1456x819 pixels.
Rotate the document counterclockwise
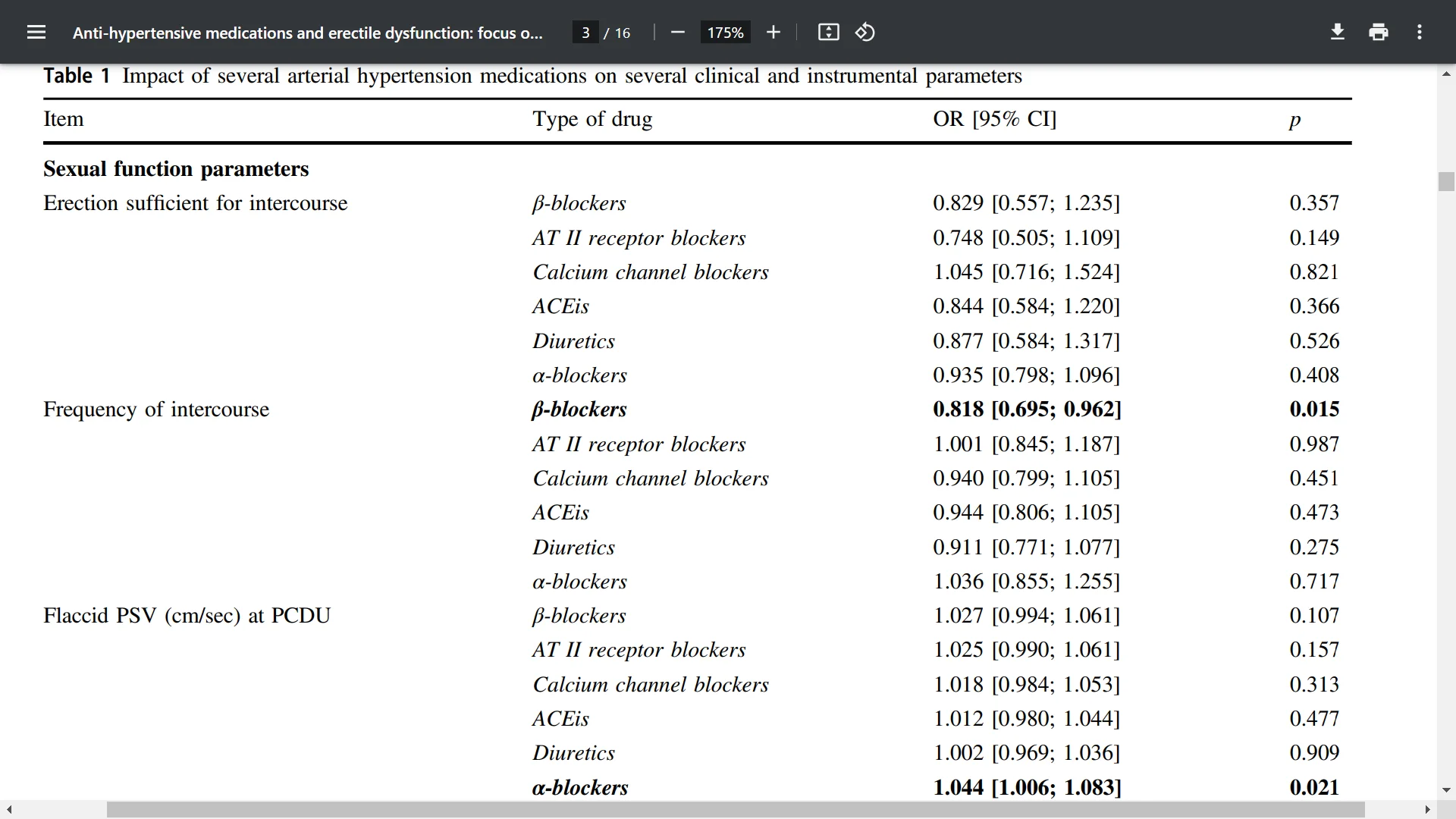[x=865, y=32]
